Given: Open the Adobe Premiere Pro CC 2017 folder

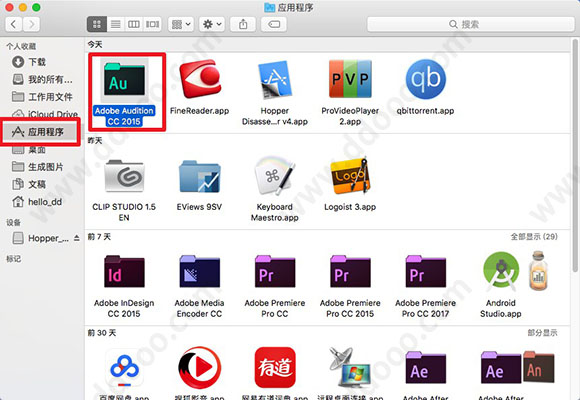Looking at the screenshot, I should [x=425, y=272].
